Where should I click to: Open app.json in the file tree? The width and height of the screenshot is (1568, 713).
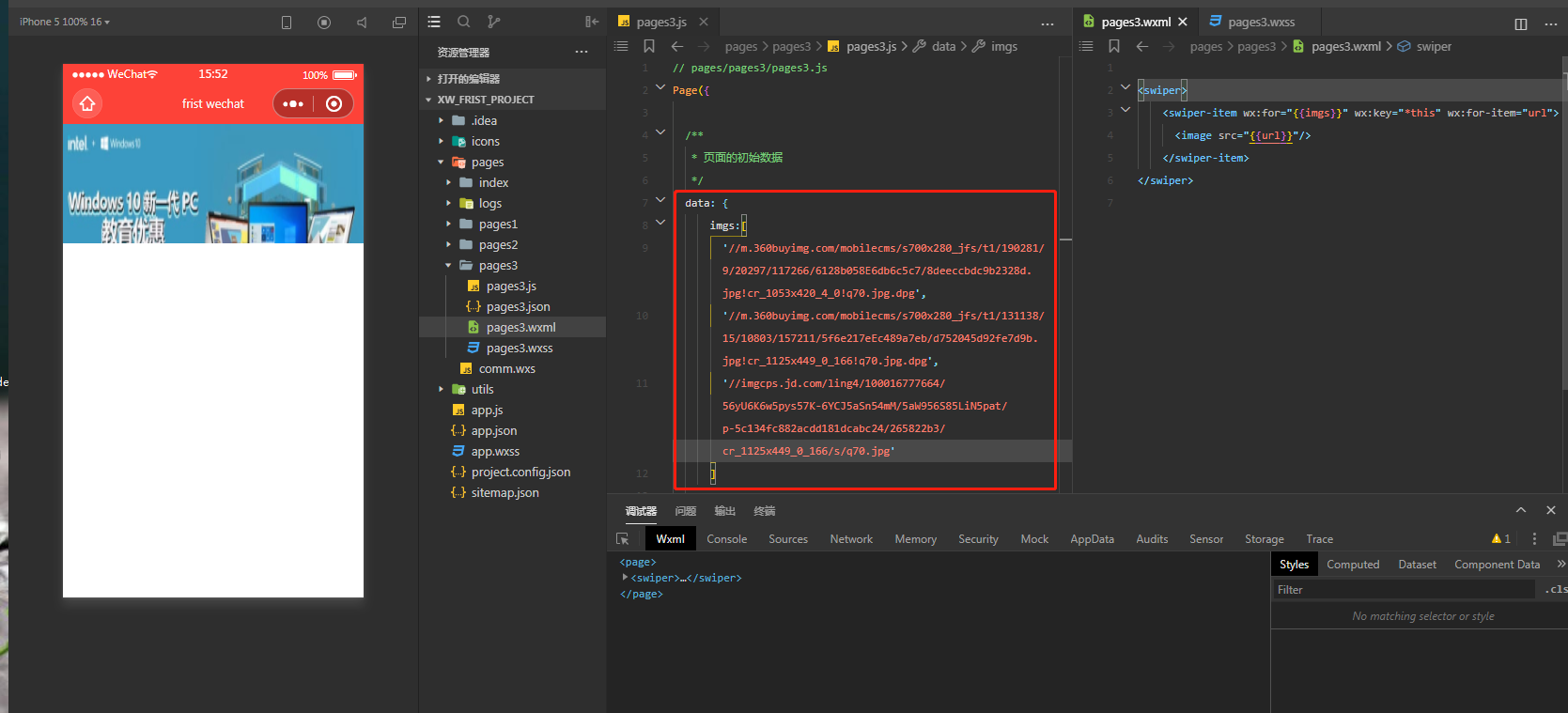(x=493, y=431)
